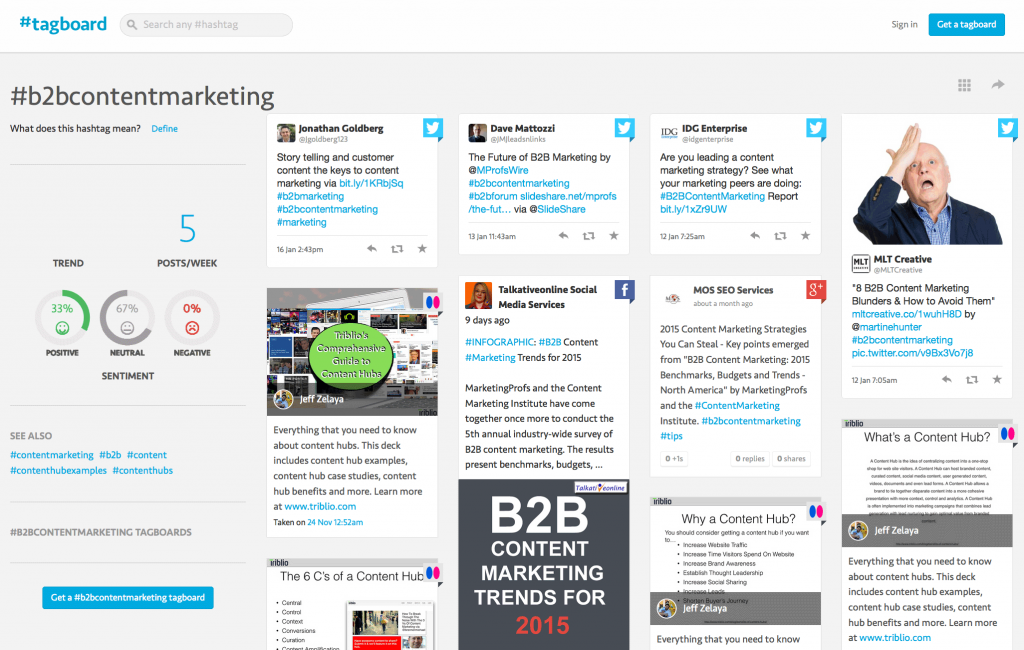Click the Define hashtag link
The height and width of the screenshot is (650, 1024).
click(x=164, y=129)
